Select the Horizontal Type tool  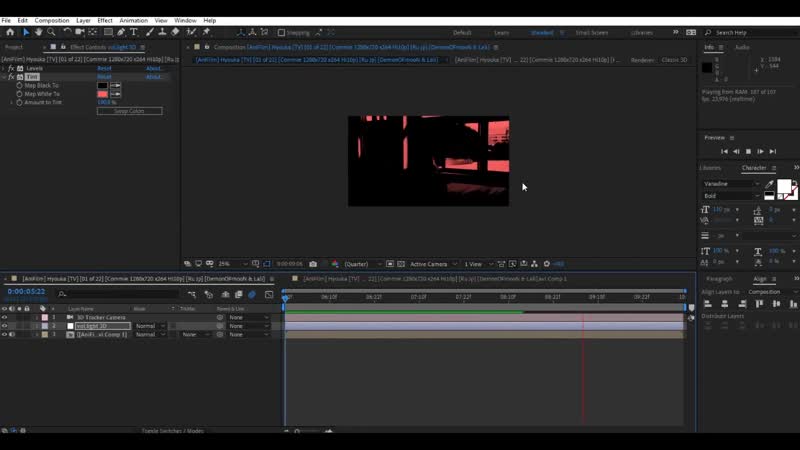(134, 32)
